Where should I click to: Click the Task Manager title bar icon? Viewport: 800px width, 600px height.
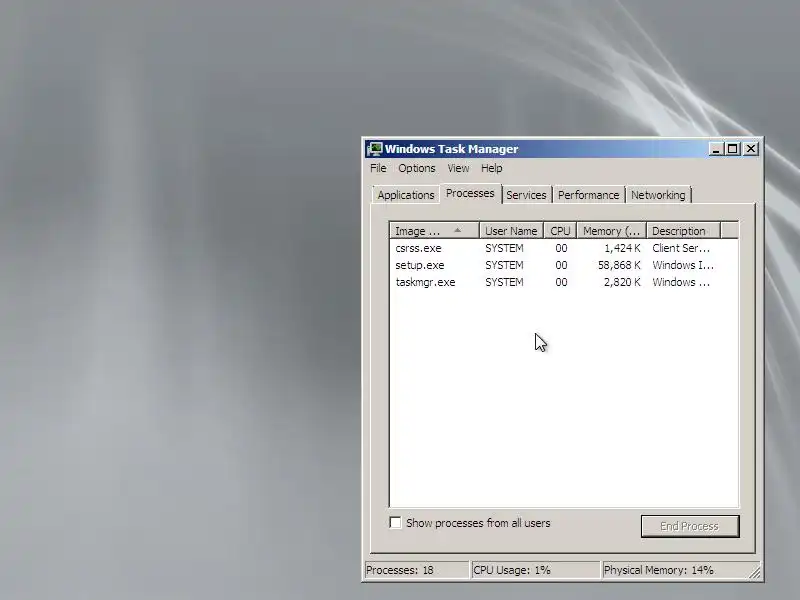[x=374, y=149]
